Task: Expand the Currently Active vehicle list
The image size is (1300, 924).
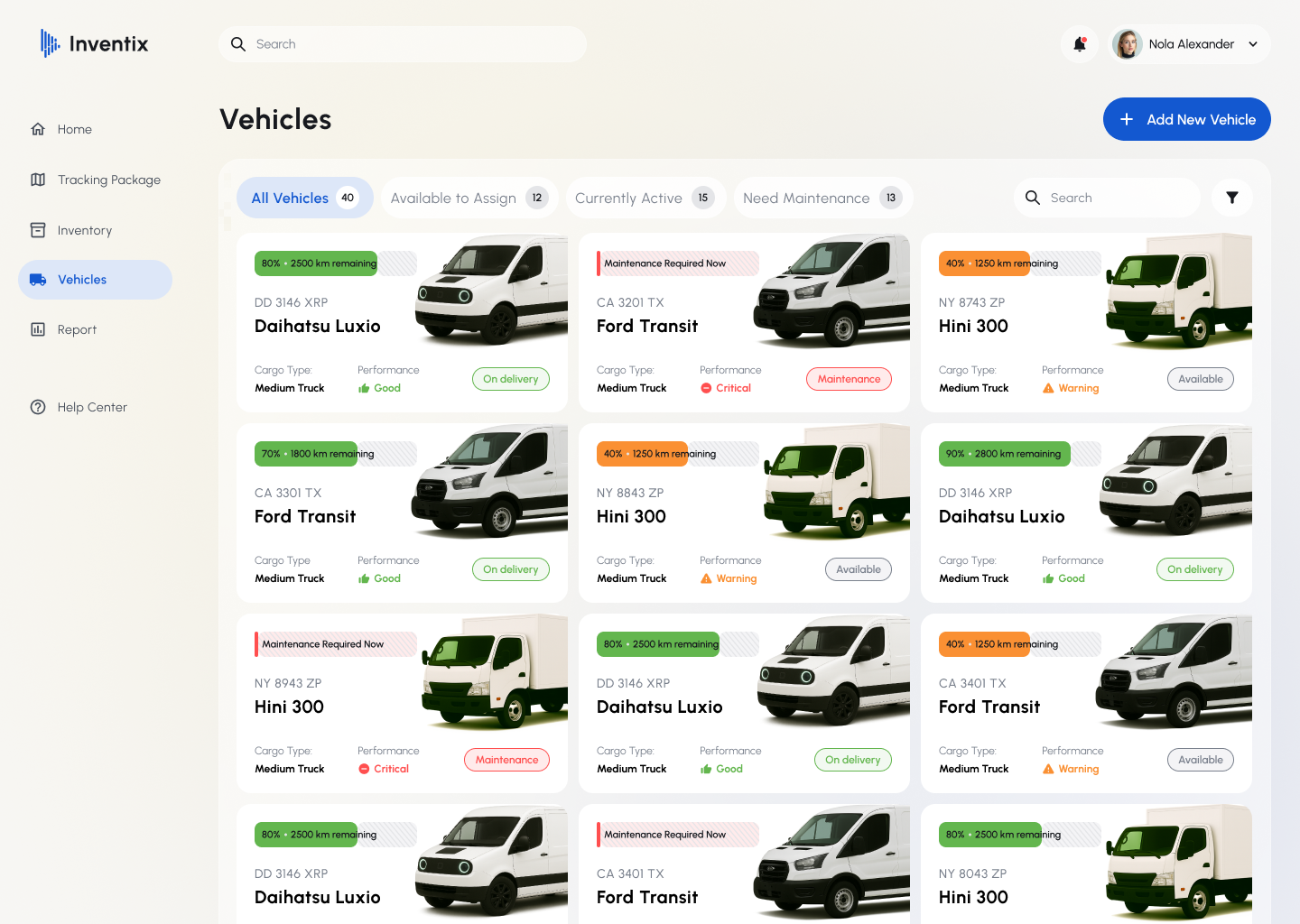Action: [645, 198]
